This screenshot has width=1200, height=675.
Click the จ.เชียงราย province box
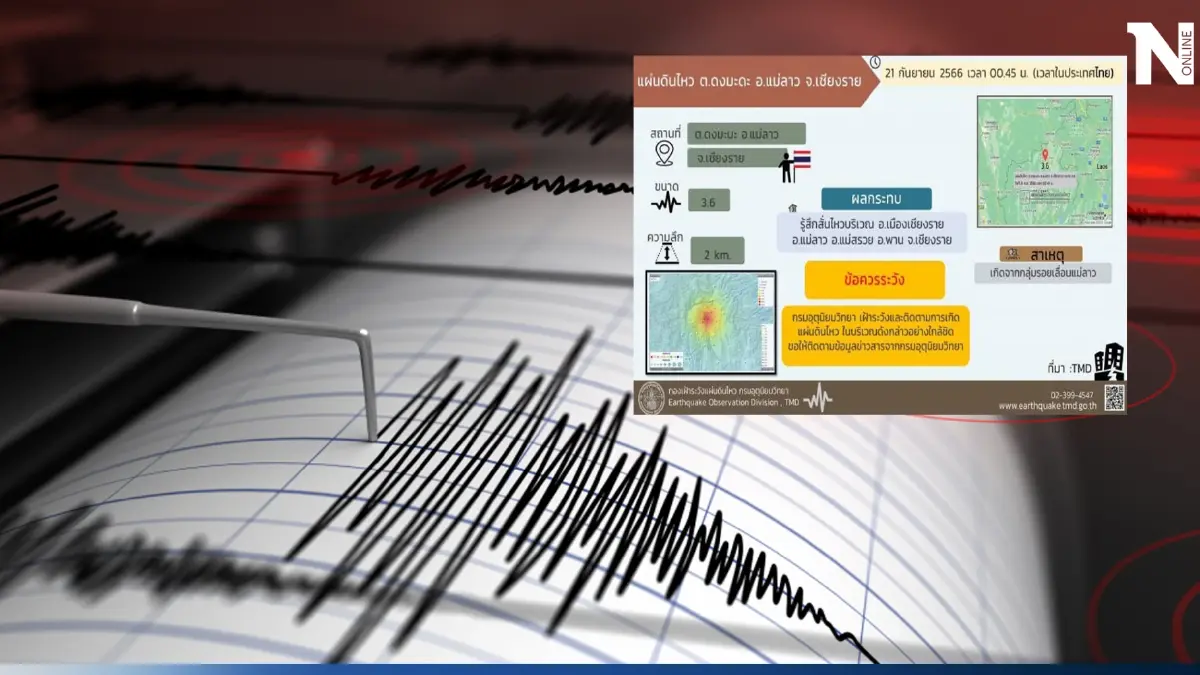pos(738,157)
